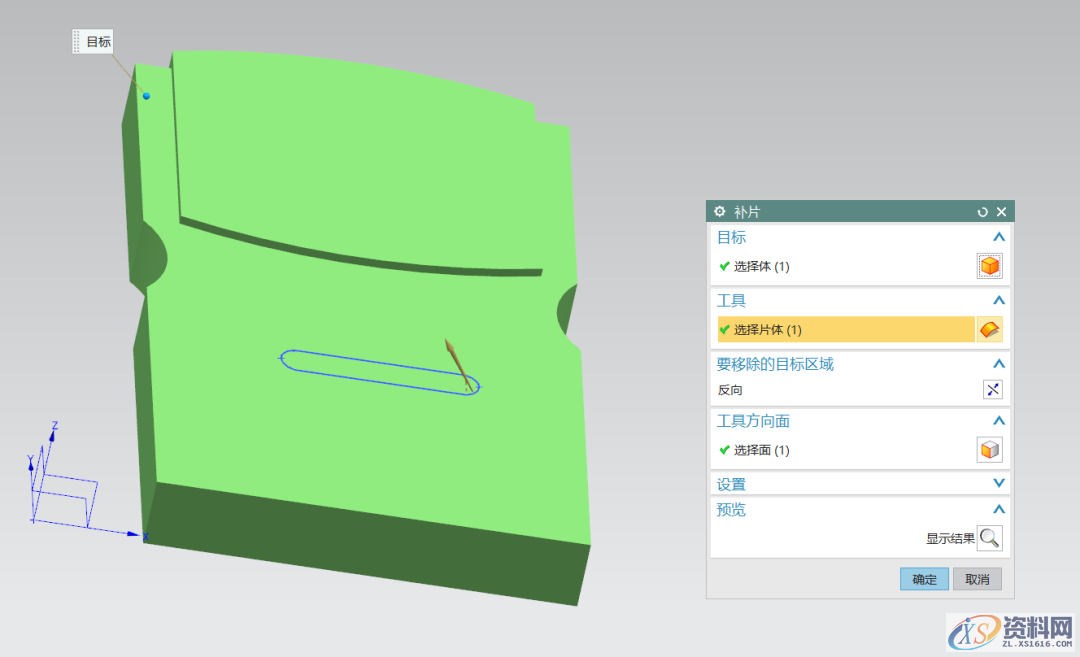Click the reverse direction icon beside 反向
Screen dimensions: 1080x657
click(992, 389)
